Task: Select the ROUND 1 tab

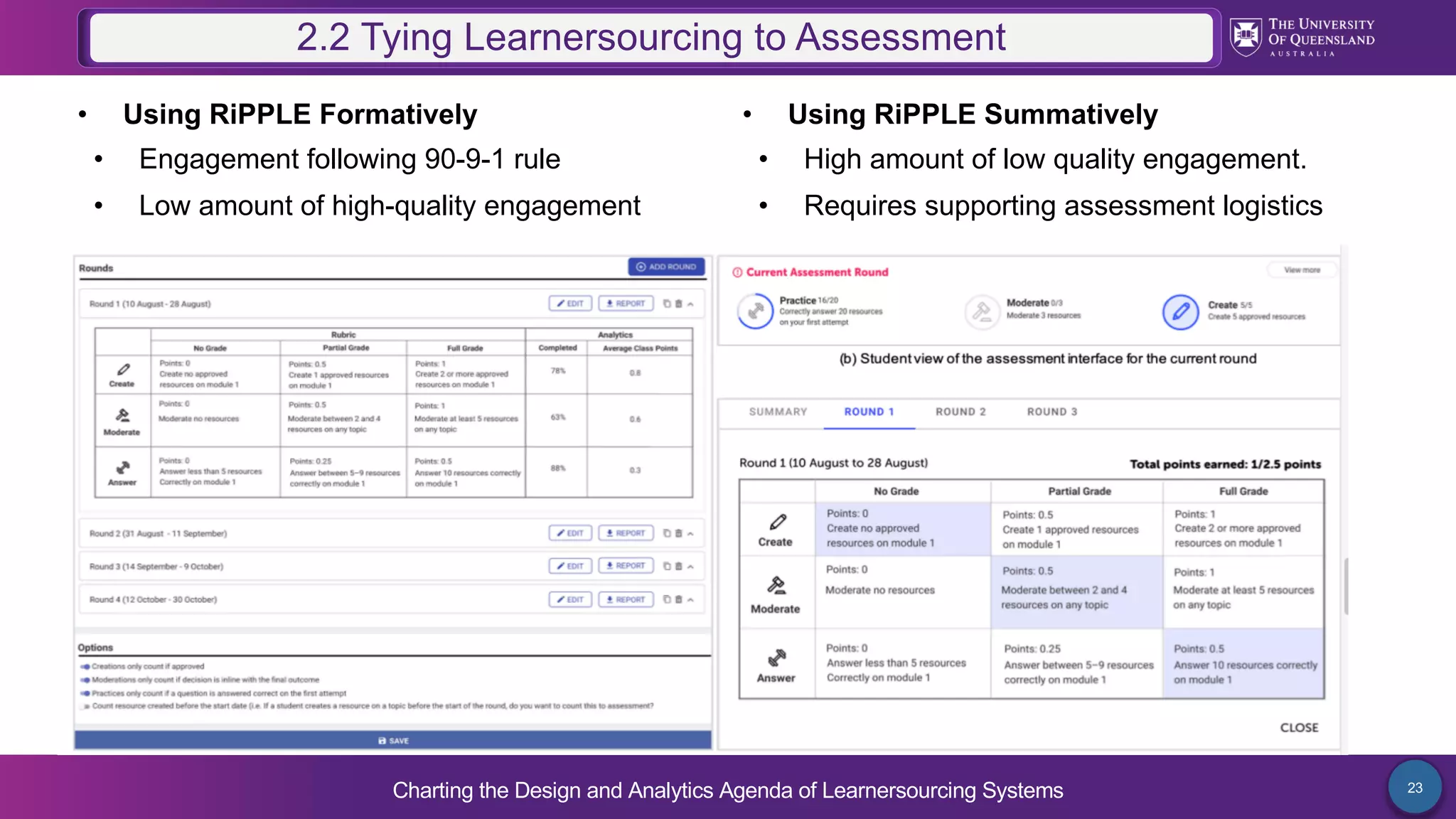Action: pyautogui.click(x=869, y=412)
